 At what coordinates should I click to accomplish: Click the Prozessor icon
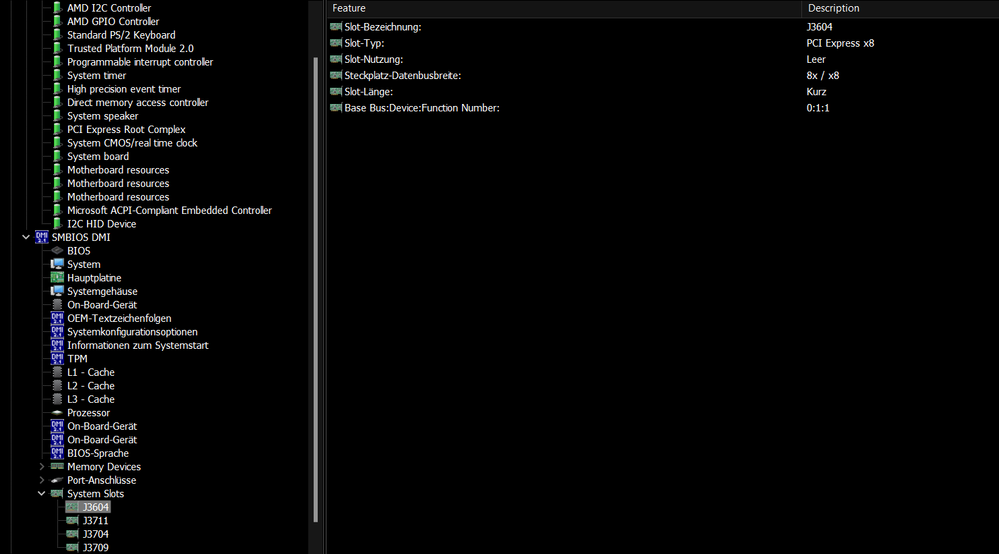tap(57, 413)
